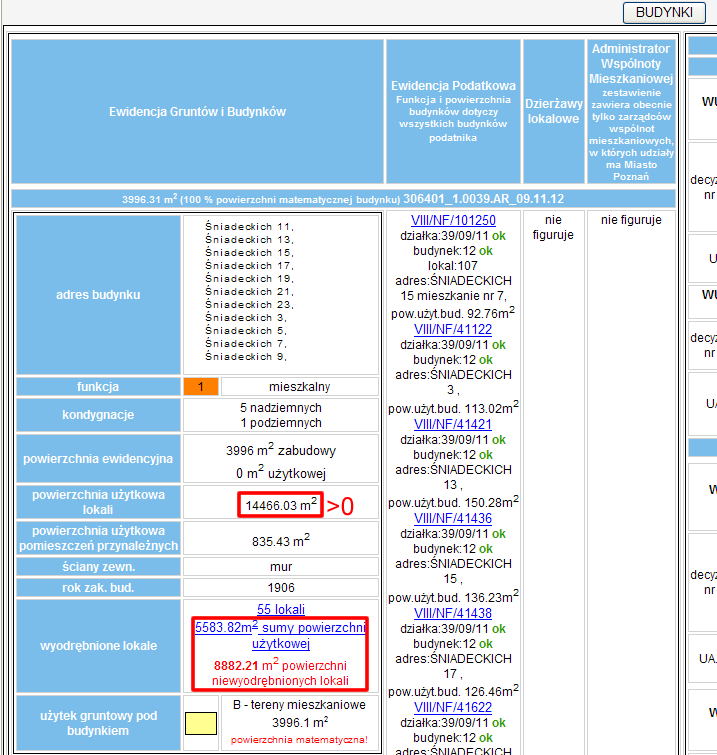Image resolution: width=717 pixels, height=755 pixels.
Task: Select the "Ewidencja Gruntów i Budynków" header
Action: tap(197, 111)
